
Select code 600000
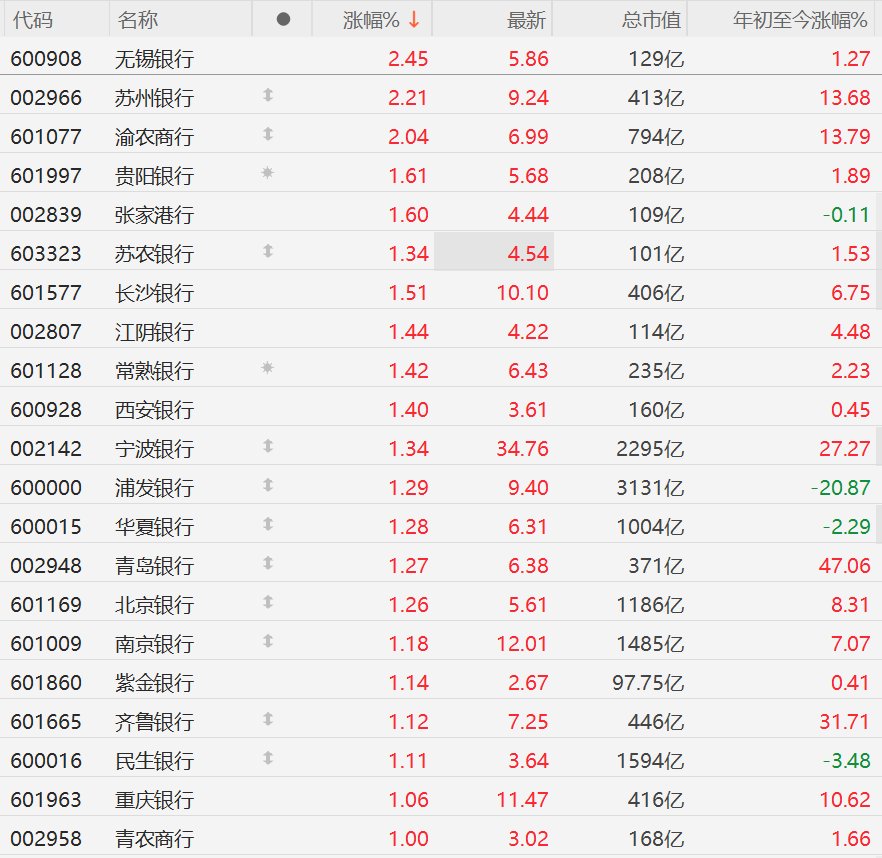tap(46, 487)
